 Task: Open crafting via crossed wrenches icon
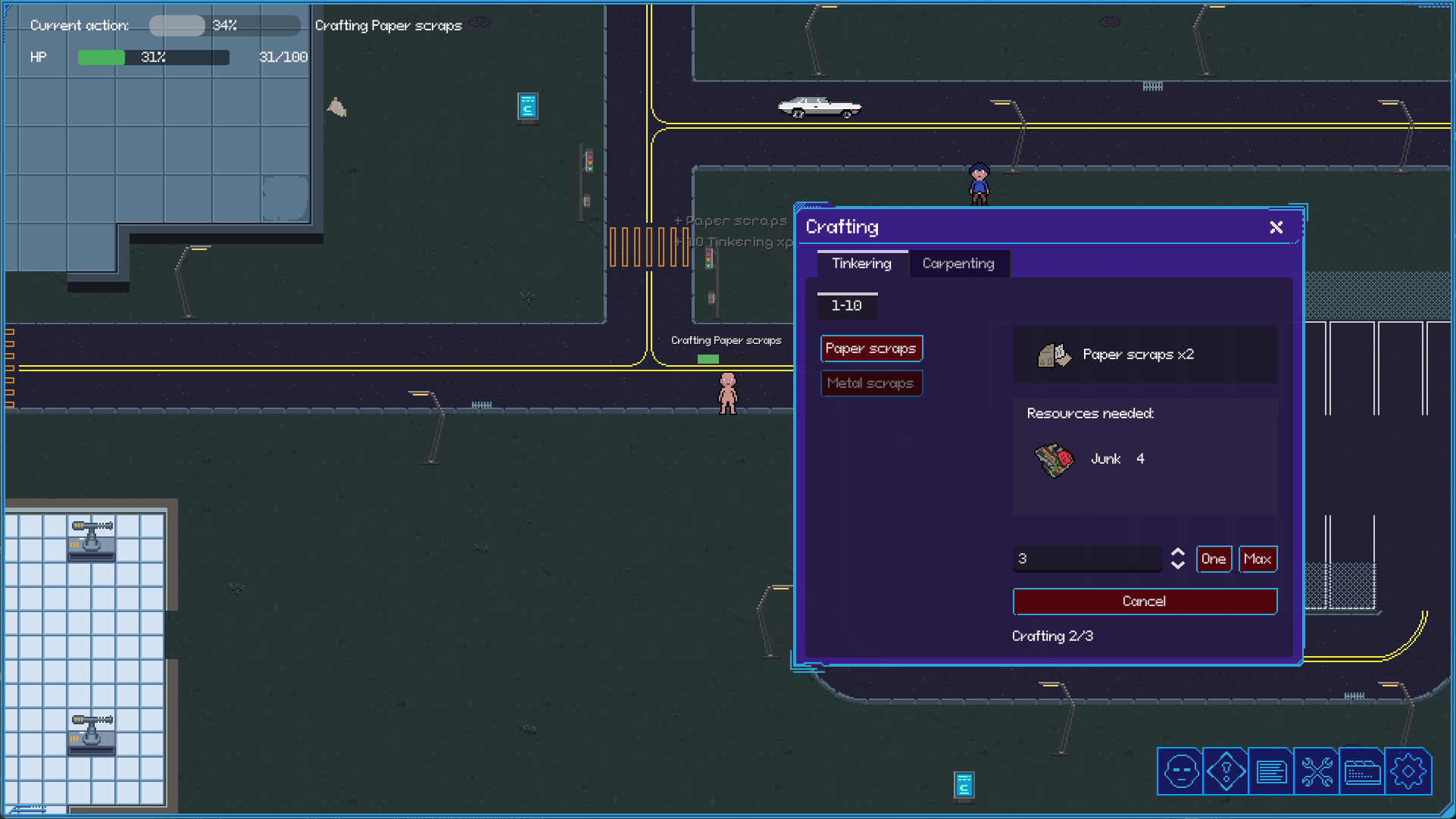point(1317,772)
